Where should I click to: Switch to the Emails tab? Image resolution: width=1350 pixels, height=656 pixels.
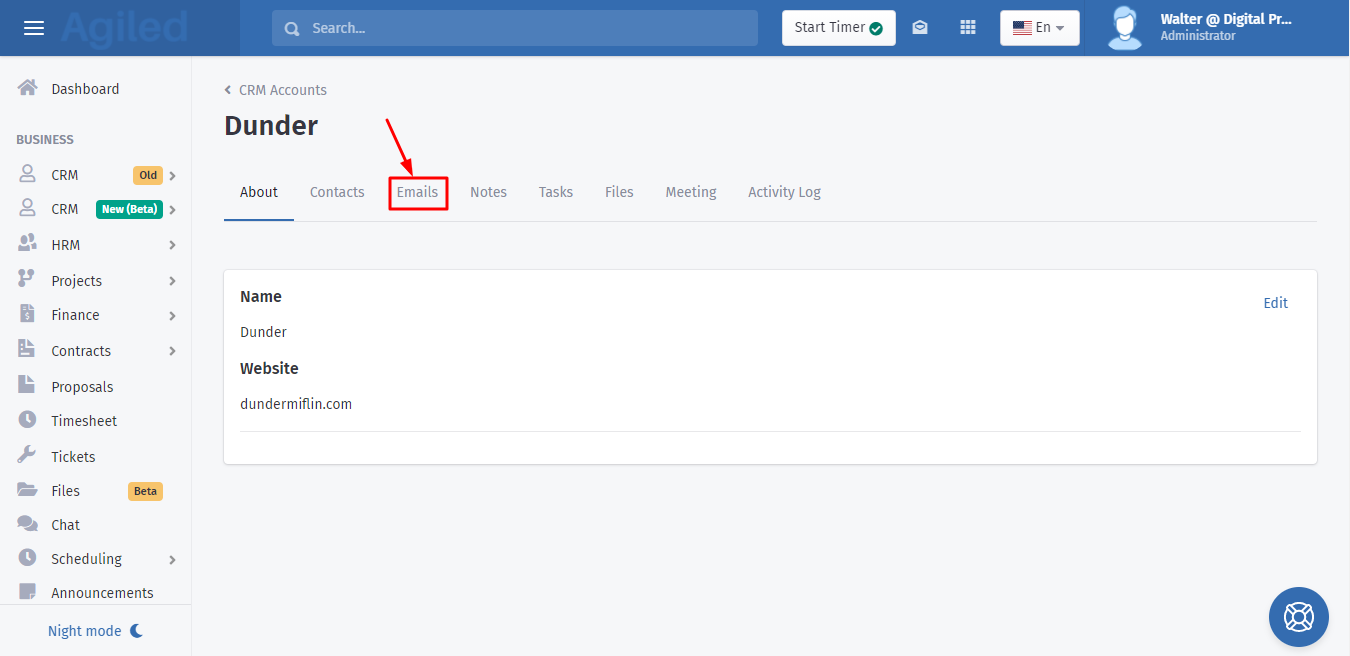pos(417,192)
